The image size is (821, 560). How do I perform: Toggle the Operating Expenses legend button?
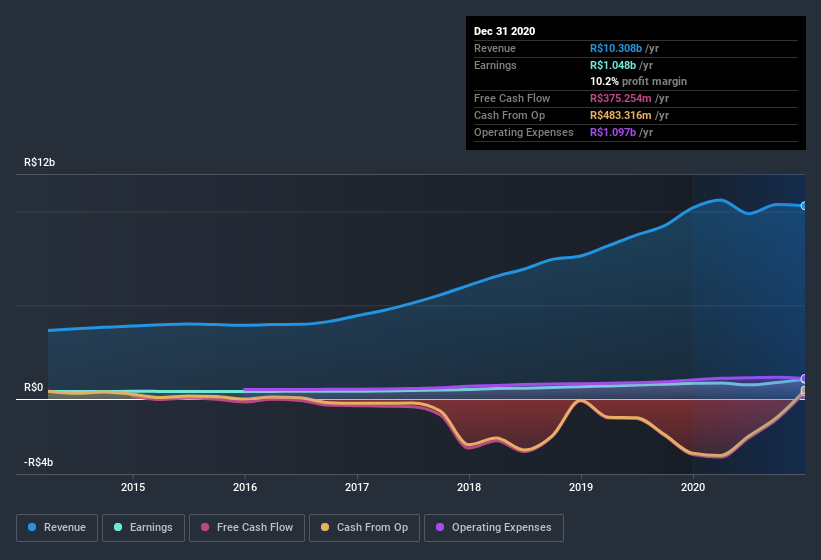[x=494, y=528]
